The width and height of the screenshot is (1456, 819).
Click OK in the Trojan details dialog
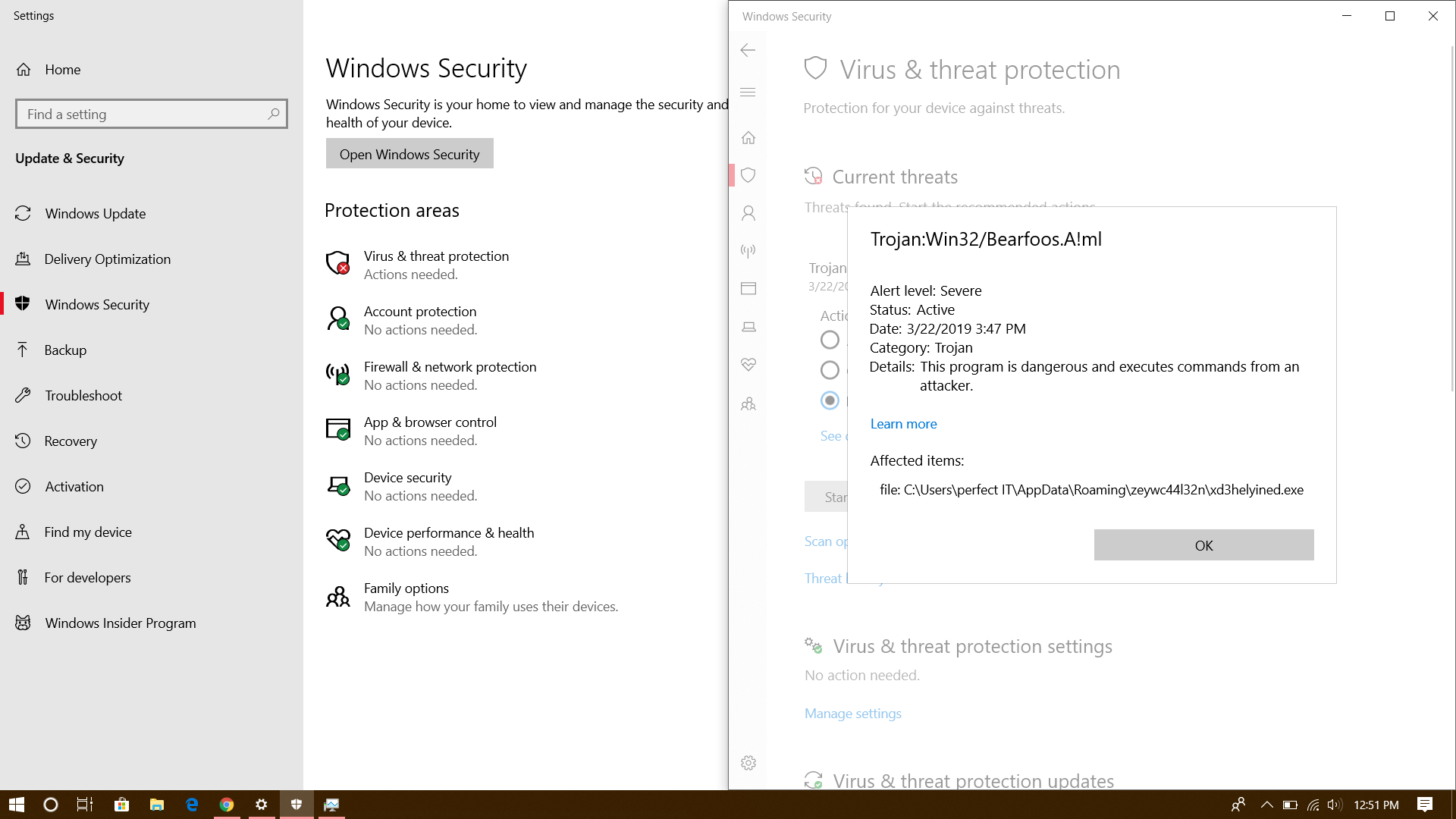(x=1203, y=545)
